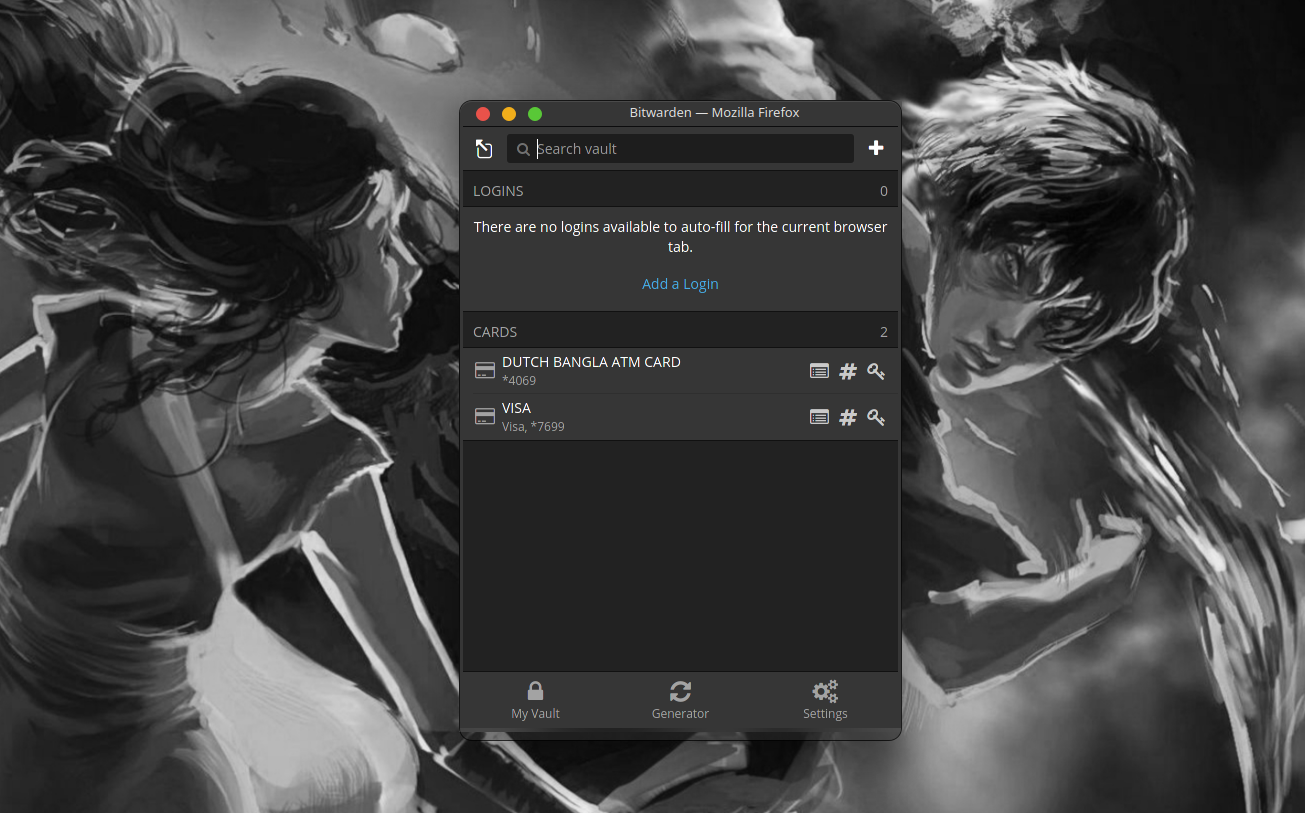Image resolution: width=1305 pixels, height=813 pixels.
Task: Click the '*4069' card number text
Action: 519,381
